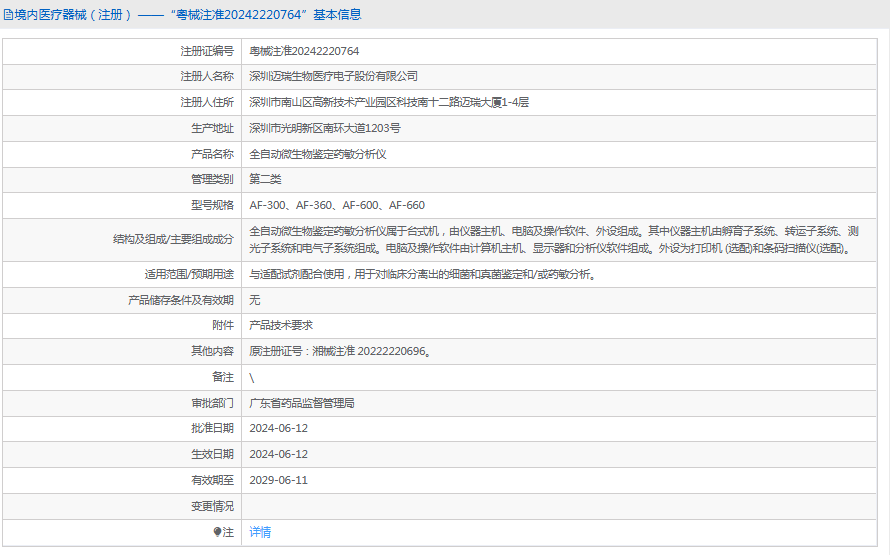Click the 产品名称 label
The height and width of the screenshot is (555, 892).
pos(212,154)
